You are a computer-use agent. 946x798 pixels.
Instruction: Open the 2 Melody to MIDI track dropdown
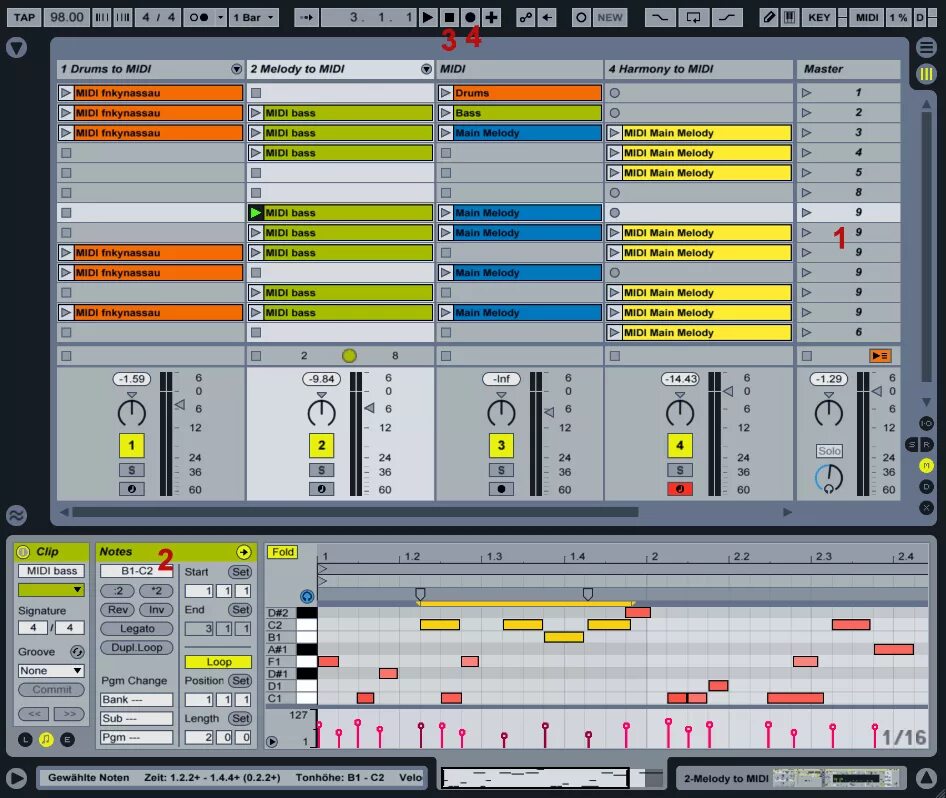point(426,69)
